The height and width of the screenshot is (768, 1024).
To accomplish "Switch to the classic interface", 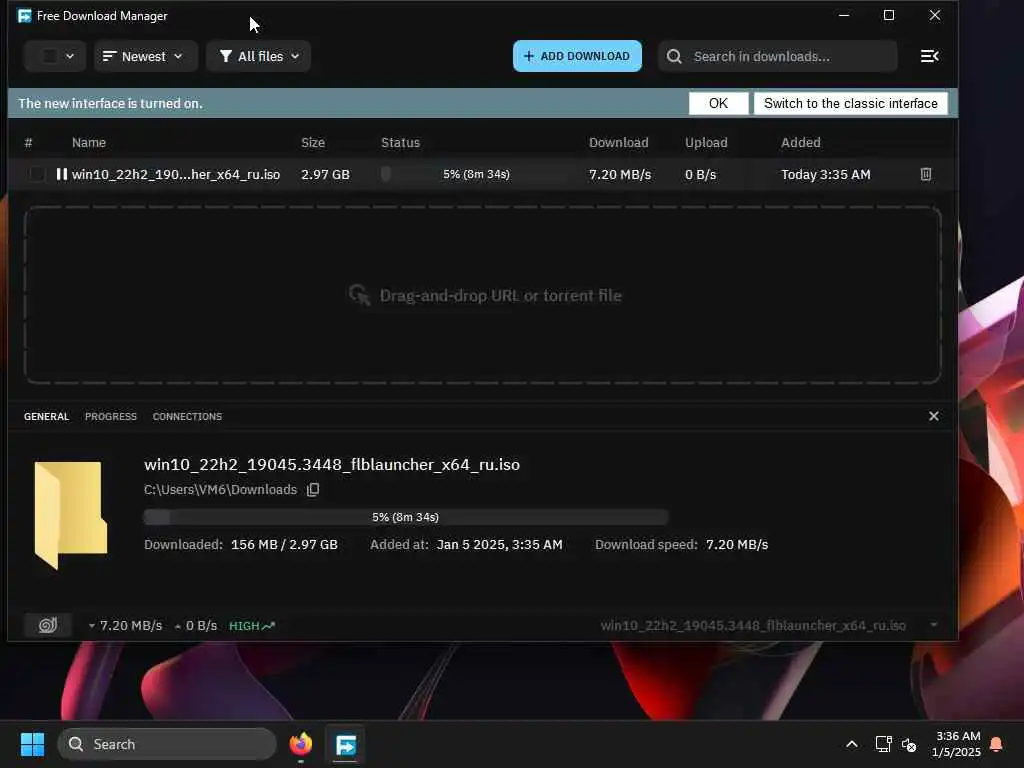I will (850, 103).
